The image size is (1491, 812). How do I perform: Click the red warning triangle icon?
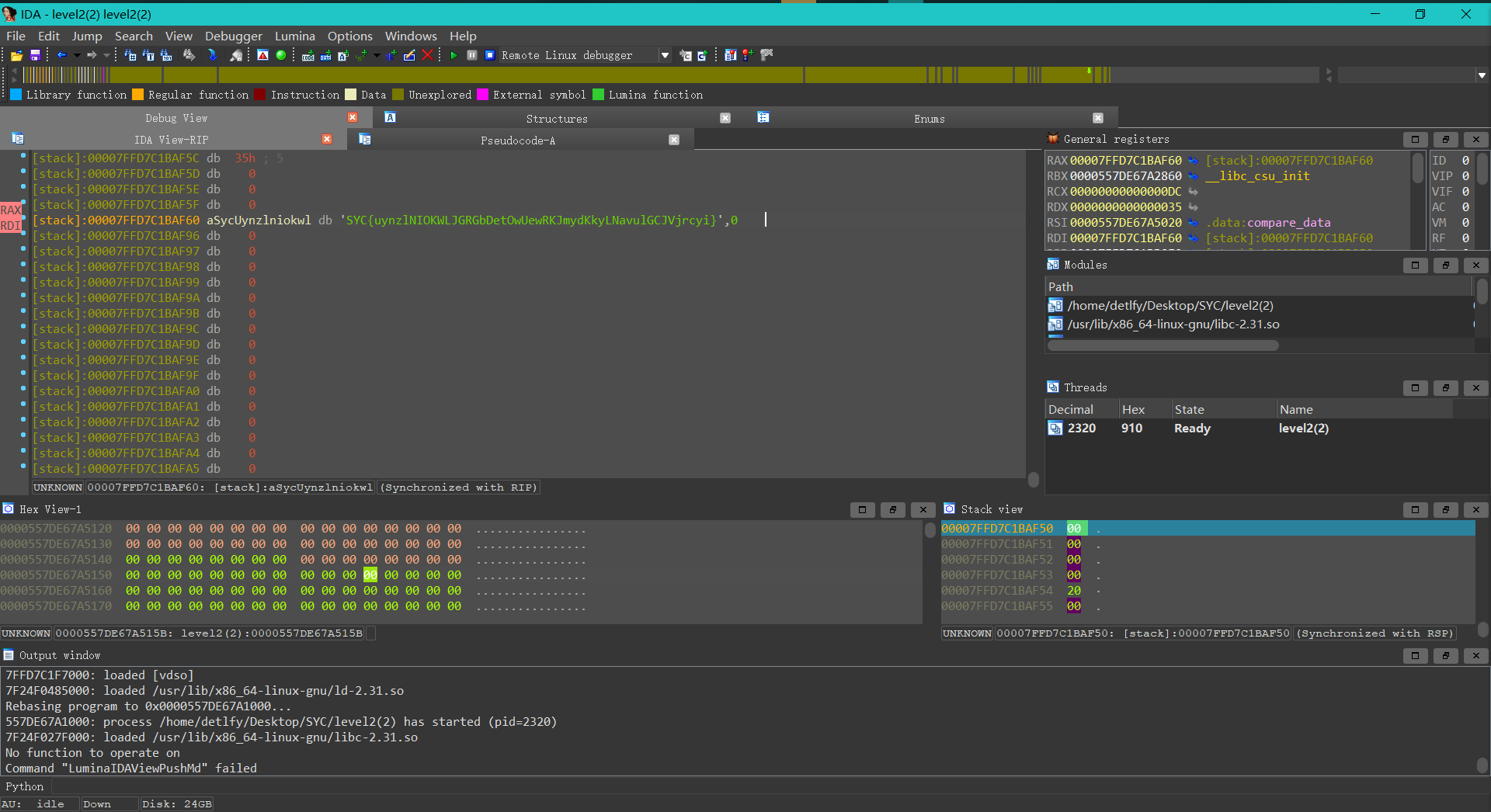coord(262,55)
